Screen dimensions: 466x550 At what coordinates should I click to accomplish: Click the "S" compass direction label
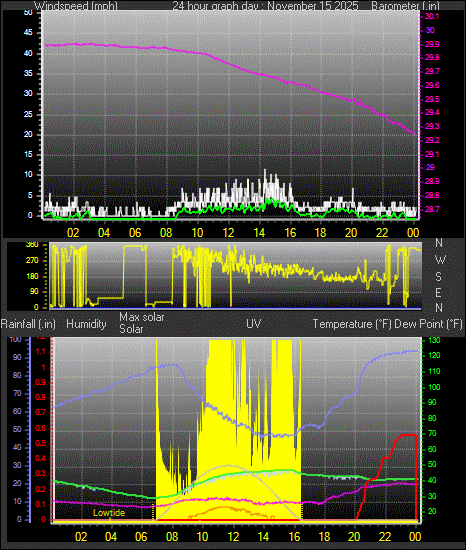(438, 277)
